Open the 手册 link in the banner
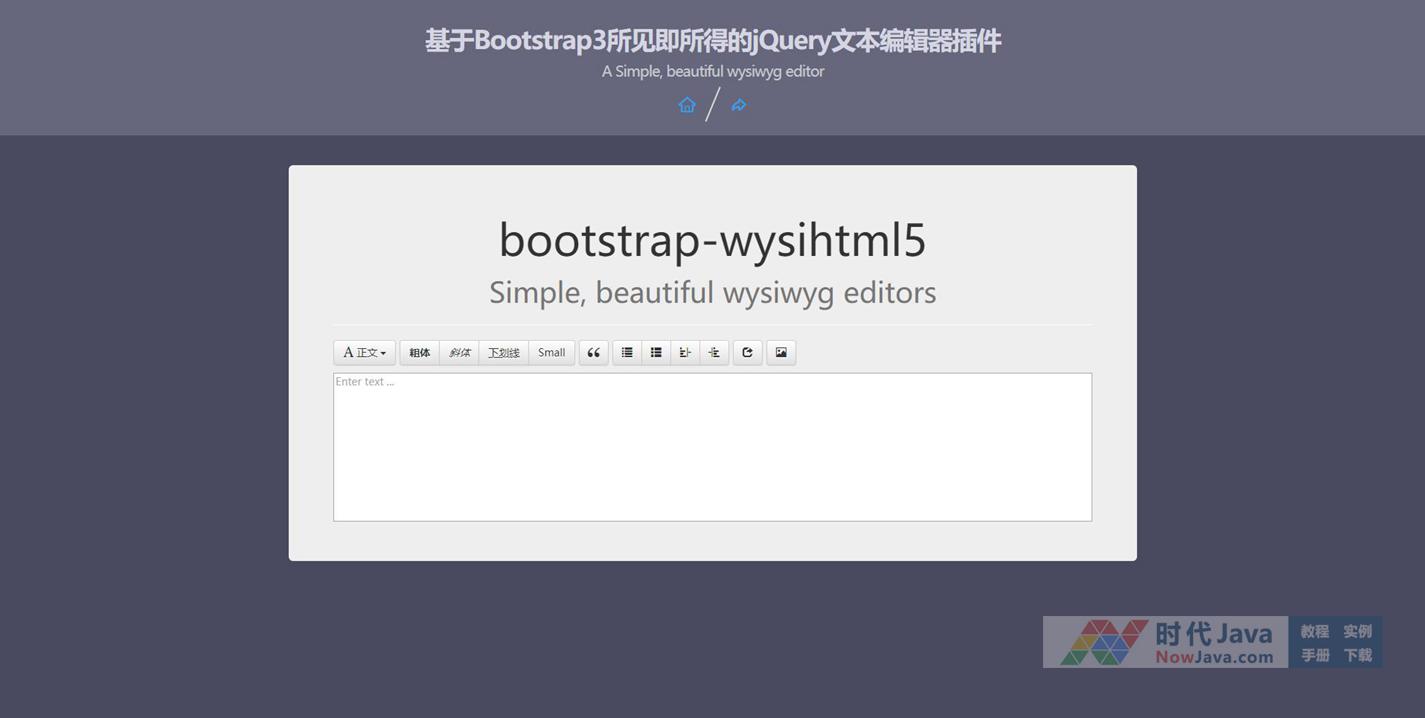This screenshot has height=718, width=1425. tap(1314, 655)
